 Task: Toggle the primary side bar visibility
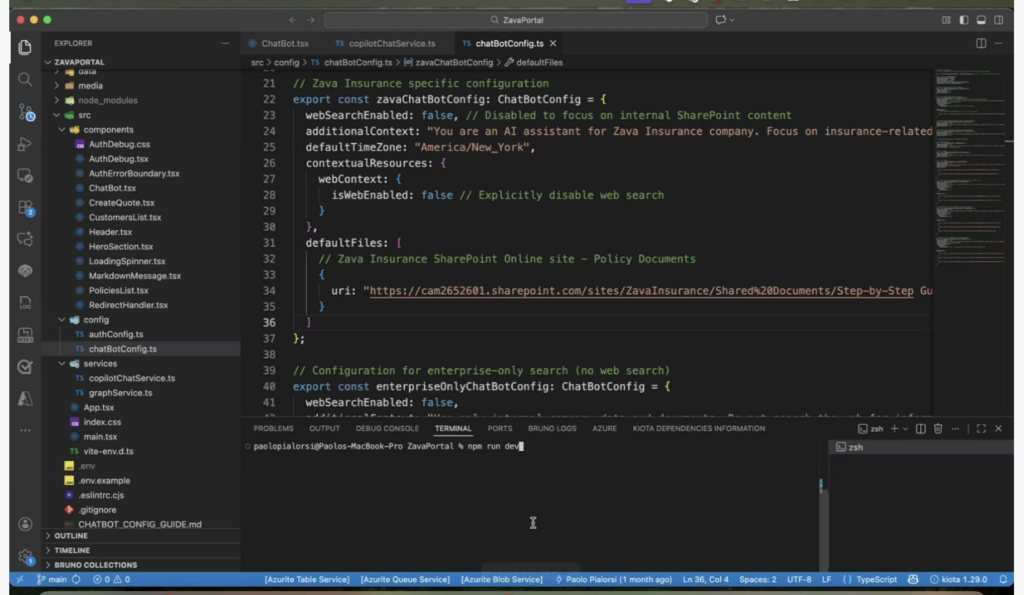click(963, 20)
